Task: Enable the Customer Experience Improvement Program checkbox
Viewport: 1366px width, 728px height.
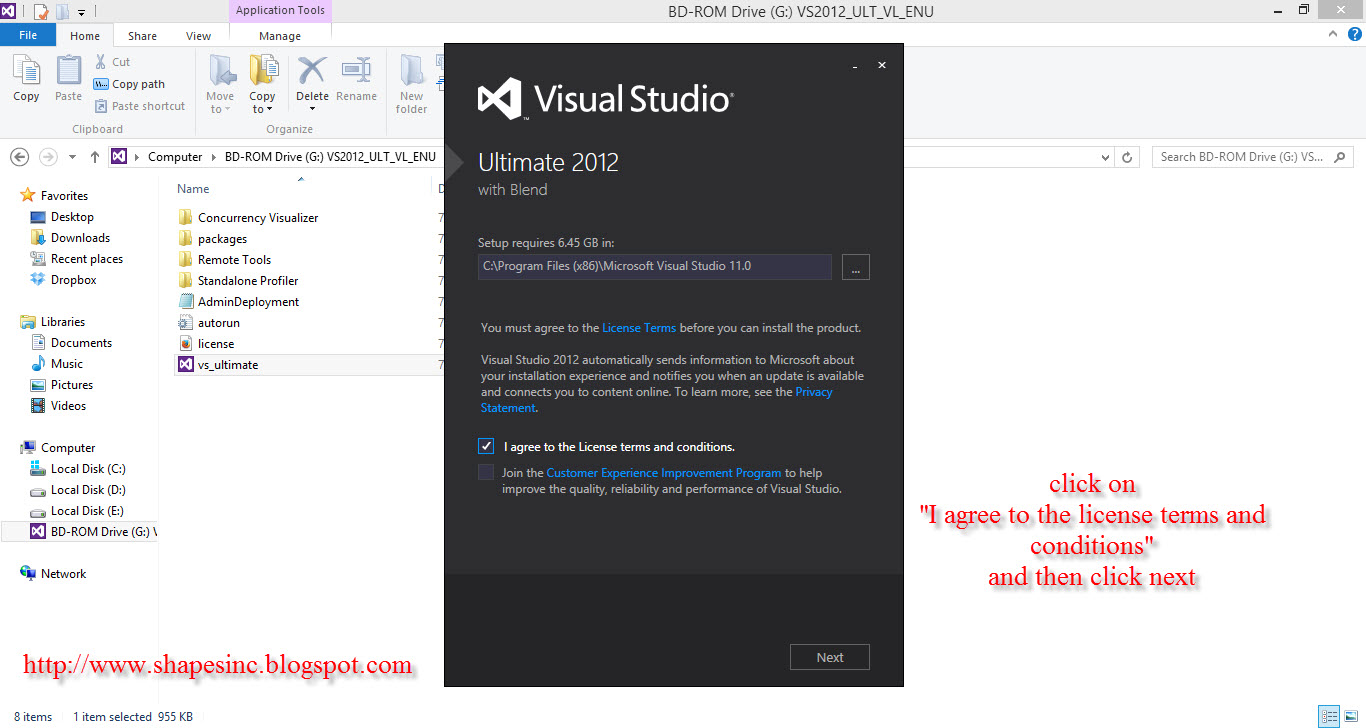Action: coord(485,471)
